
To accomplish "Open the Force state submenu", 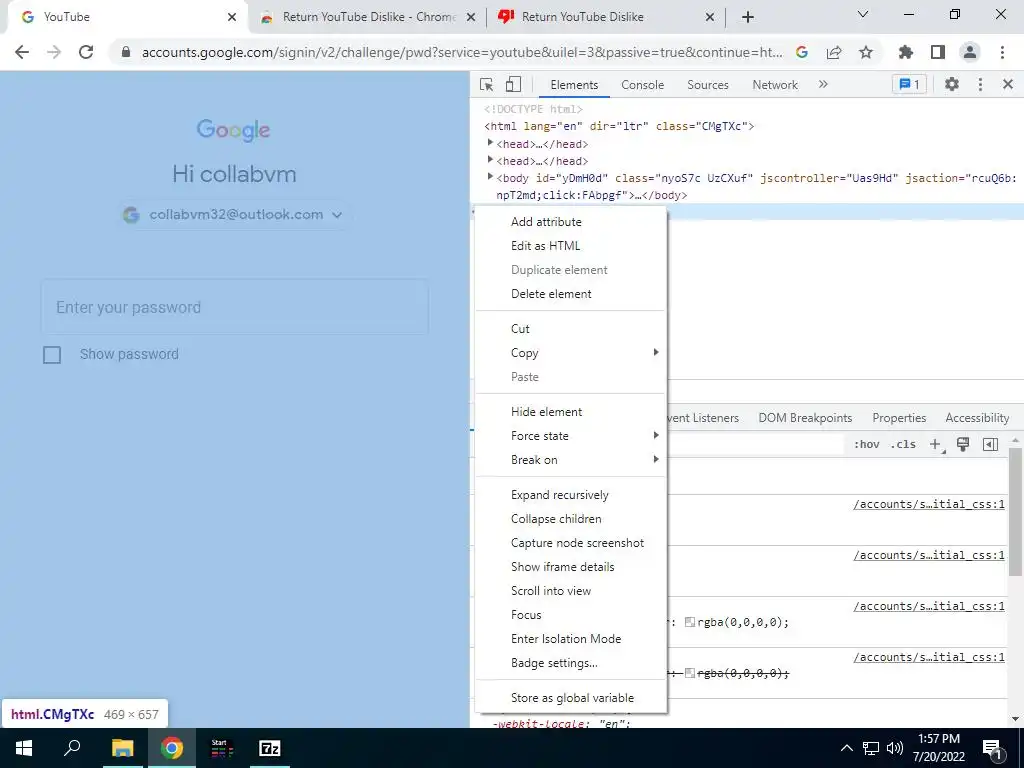I will click(571, 436).
